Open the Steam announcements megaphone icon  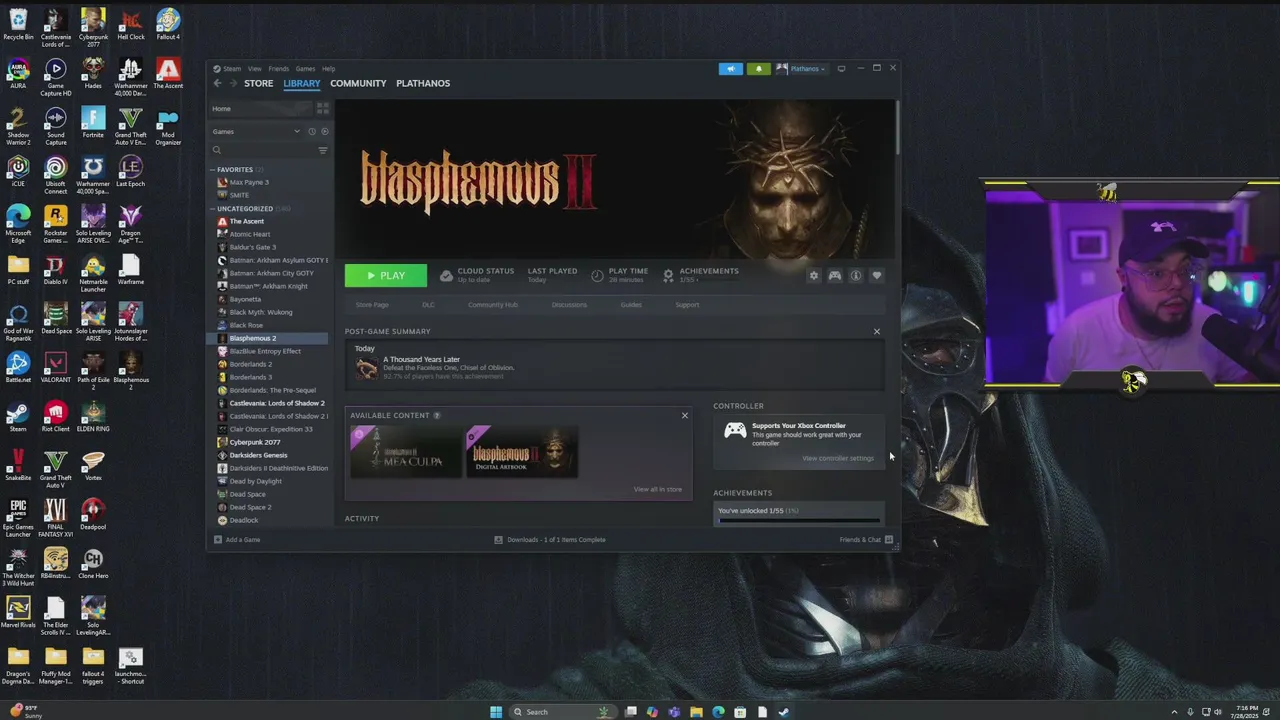[731, 69]
